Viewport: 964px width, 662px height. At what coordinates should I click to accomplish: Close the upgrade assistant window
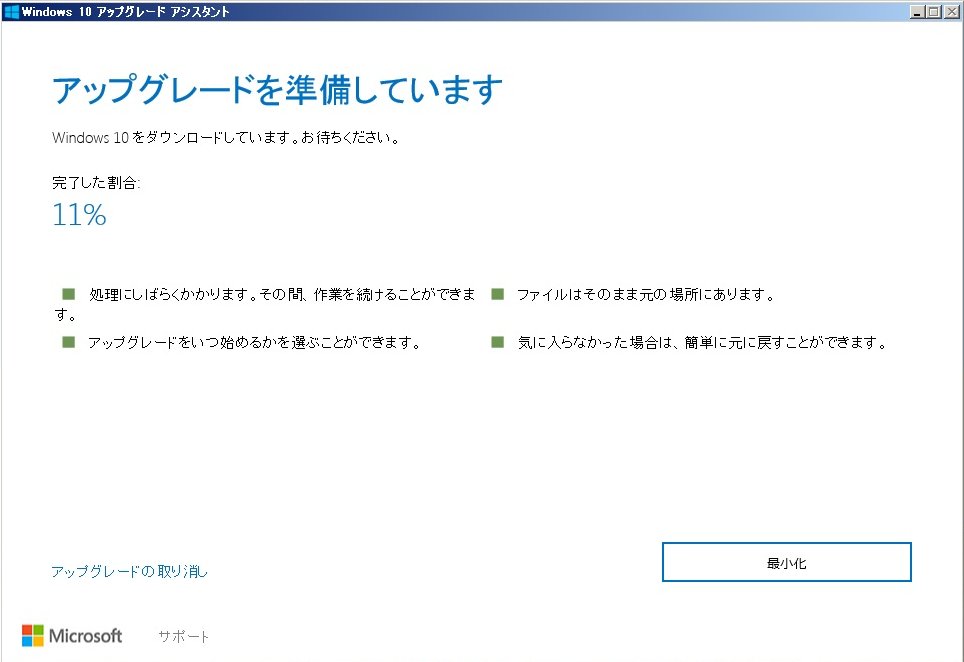[x=952, y=12]
